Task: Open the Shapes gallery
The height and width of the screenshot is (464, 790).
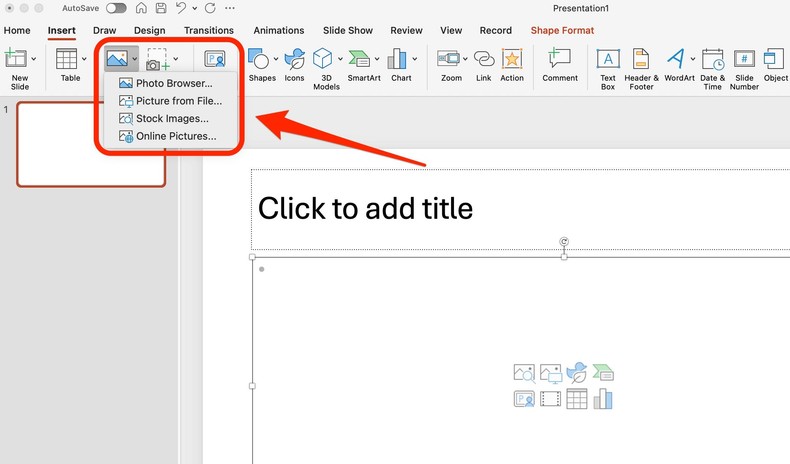Action: (x=260, y=60)
